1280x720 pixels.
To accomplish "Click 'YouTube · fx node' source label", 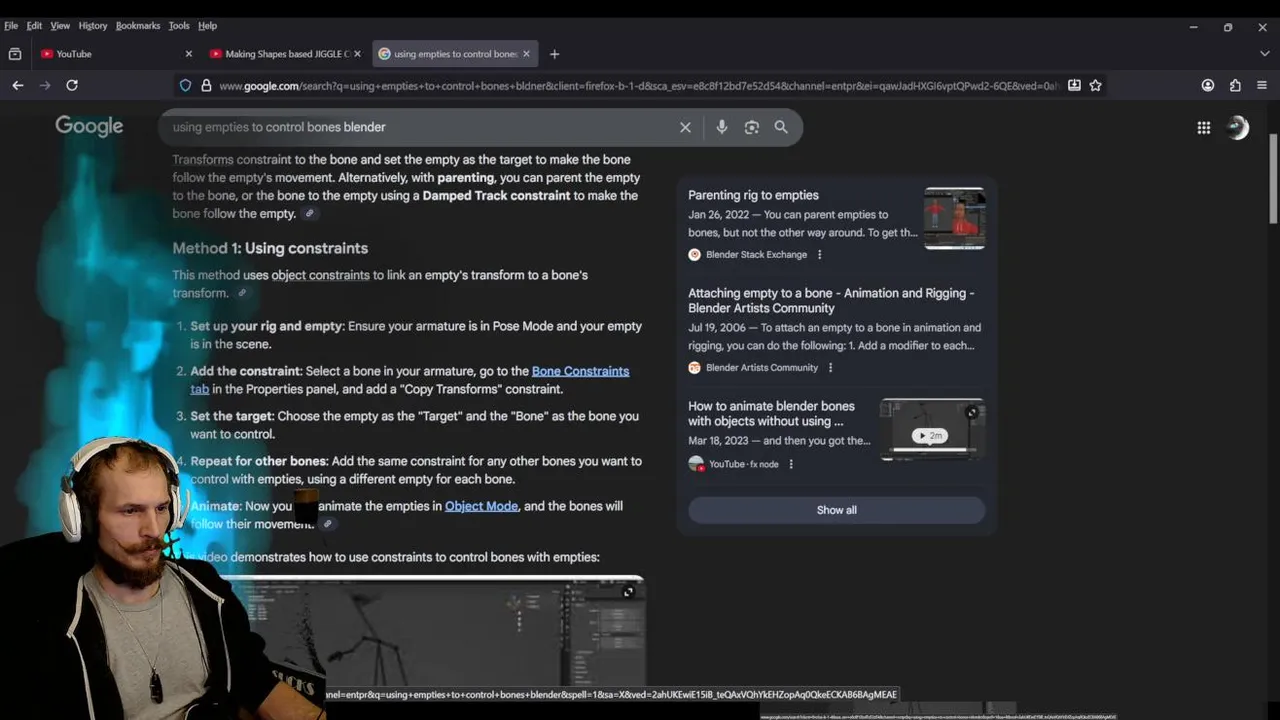I will pos(743,464).
